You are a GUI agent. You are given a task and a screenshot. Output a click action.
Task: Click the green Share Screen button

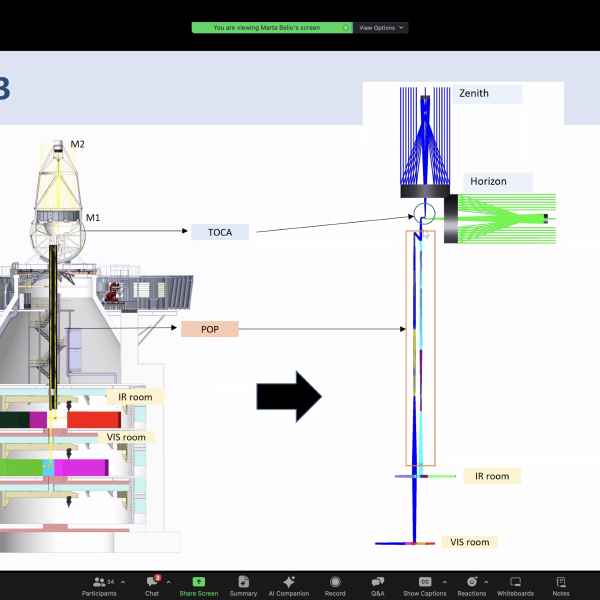click(199, 584)
